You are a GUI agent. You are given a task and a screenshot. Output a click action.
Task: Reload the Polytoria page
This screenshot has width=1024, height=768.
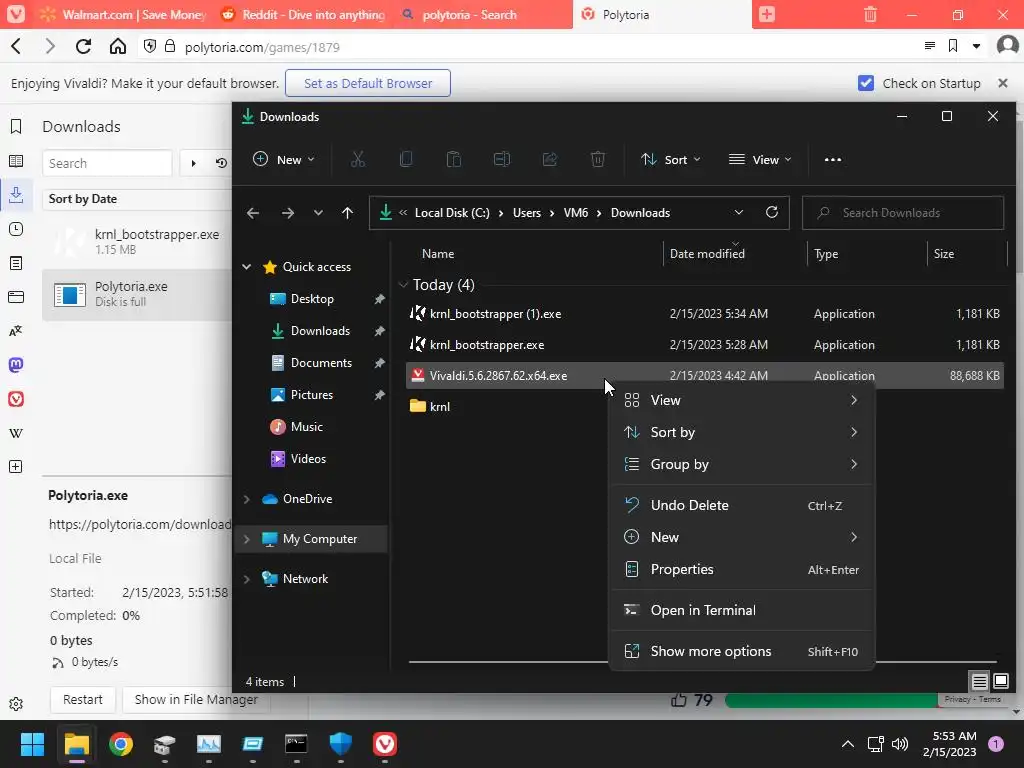[x=83, y=46]
